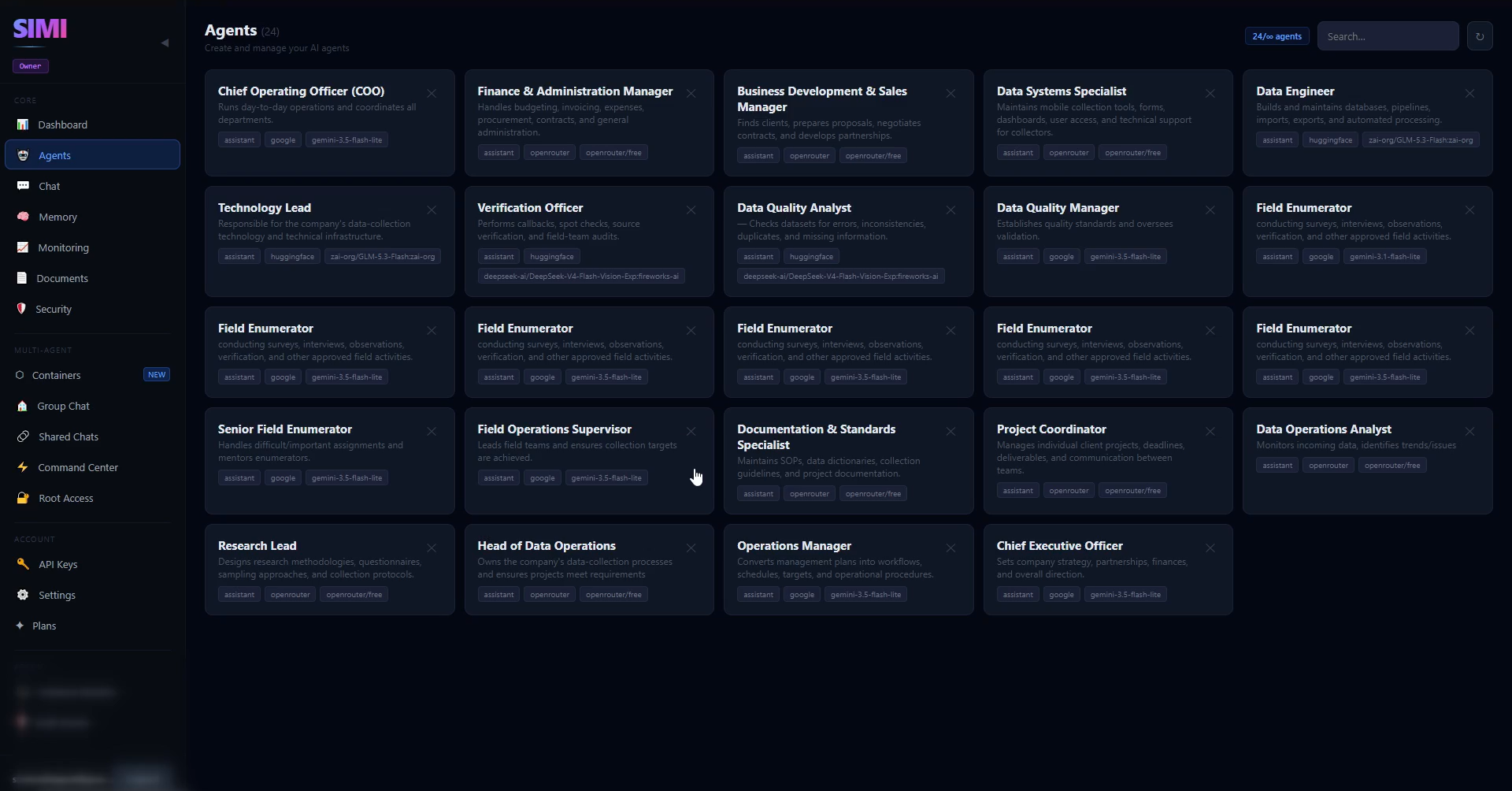Open the Chief Operating Officer (COO) card
The width and height of the screenshot is (1512, 791).
[x=329, y=123]
